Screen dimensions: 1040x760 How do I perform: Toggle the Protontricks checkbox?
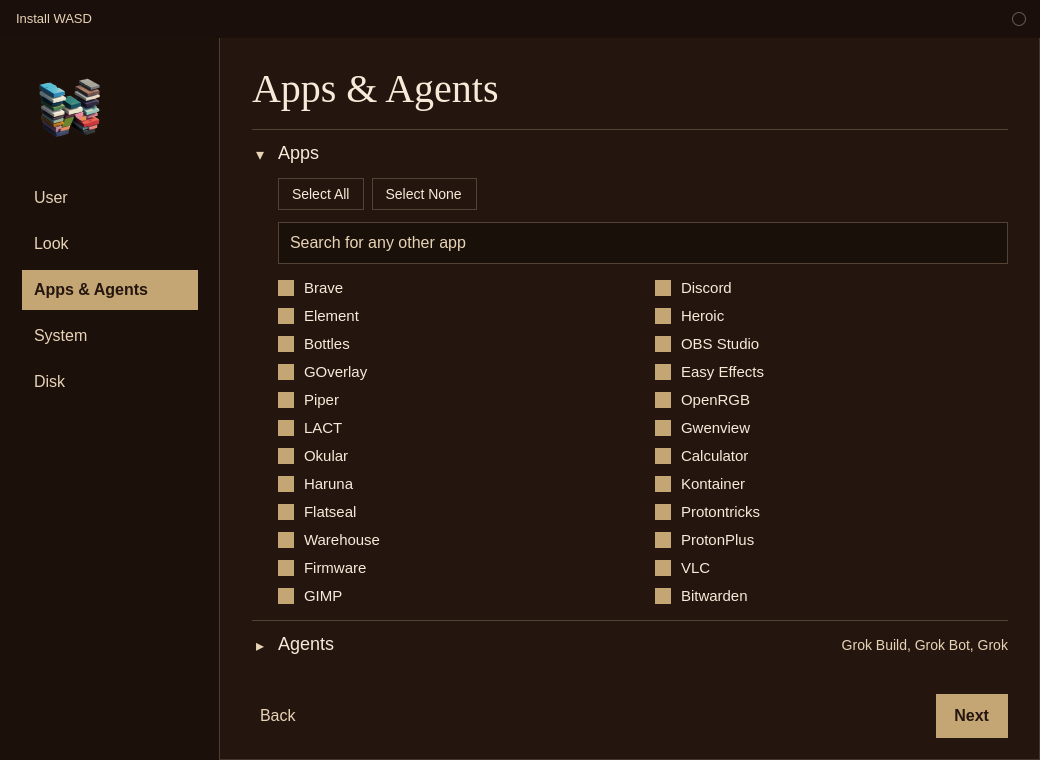point(663,512)
